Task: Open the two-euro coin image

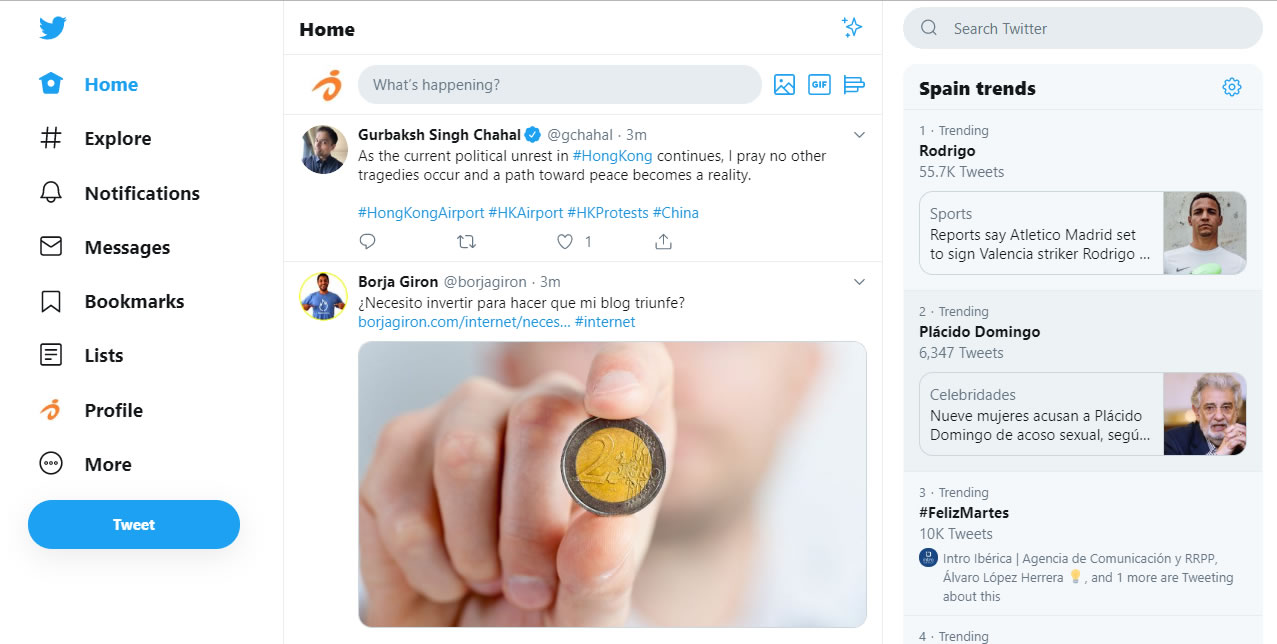Action: (x=612, y=484)
